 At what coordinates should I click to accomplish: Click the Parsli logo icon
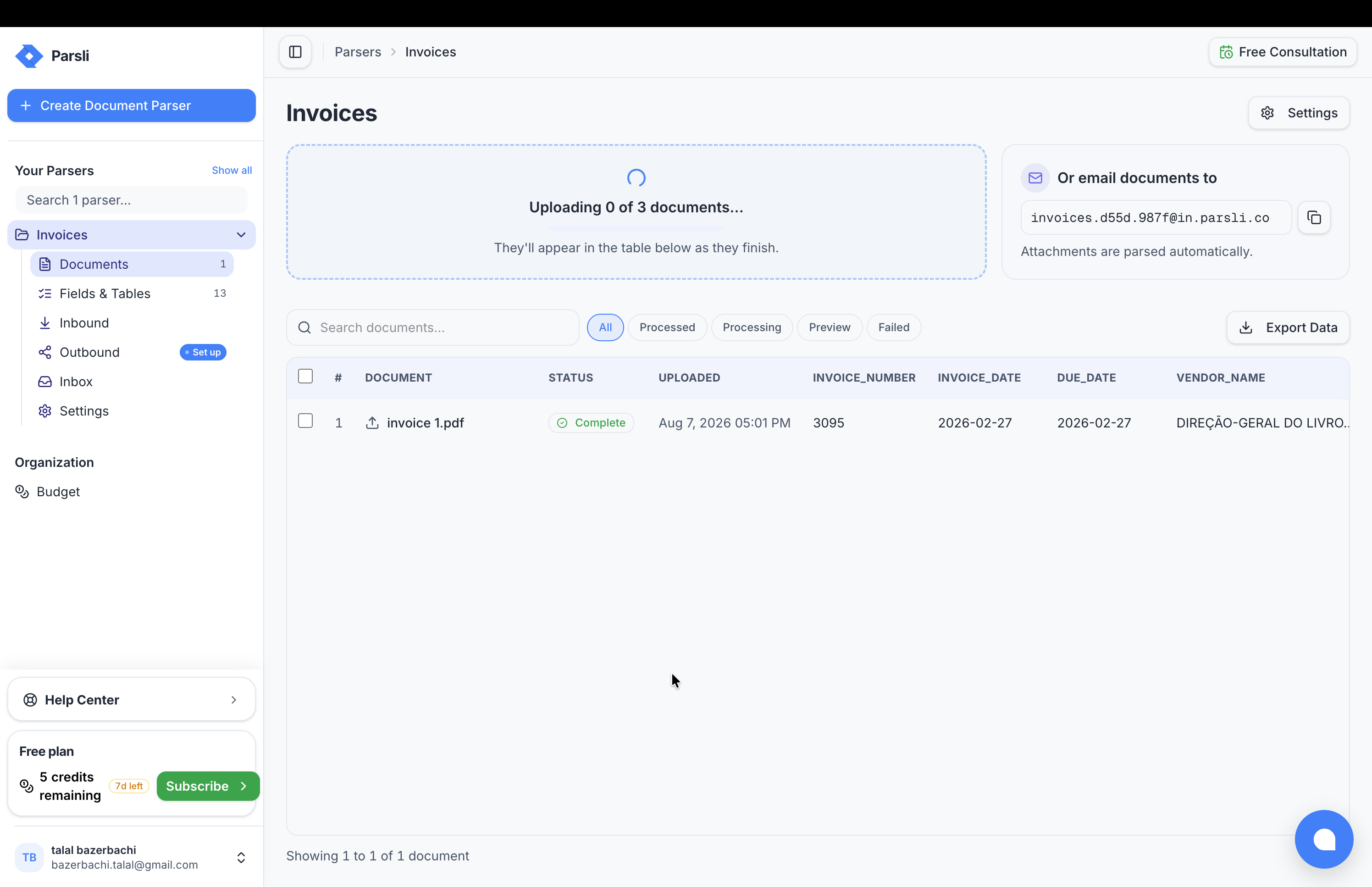point(29,56)
